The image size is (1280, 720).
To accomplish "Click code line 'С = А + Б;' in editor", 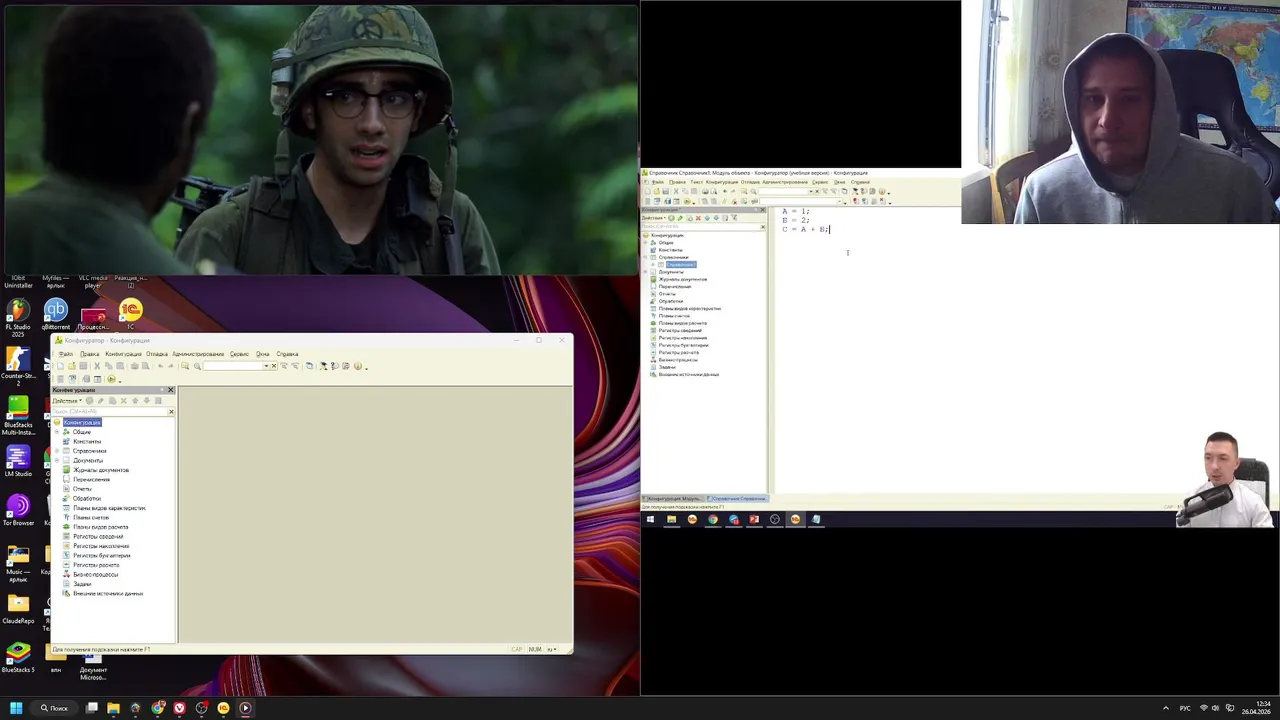I will pos(806,229).
